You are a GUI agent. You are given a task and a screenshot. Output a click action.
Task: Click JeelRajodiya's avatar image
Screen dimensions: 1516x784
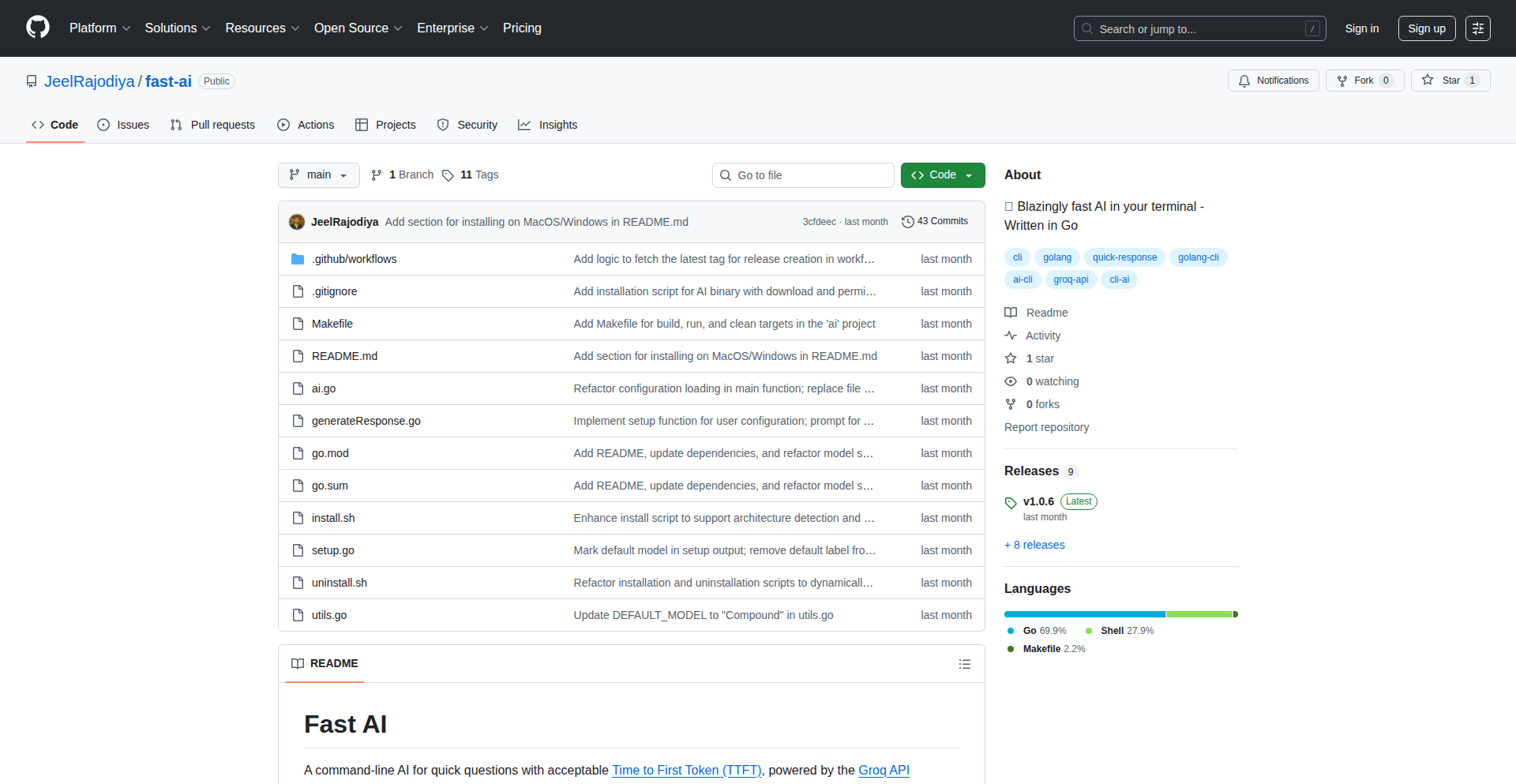click(297, 222)
